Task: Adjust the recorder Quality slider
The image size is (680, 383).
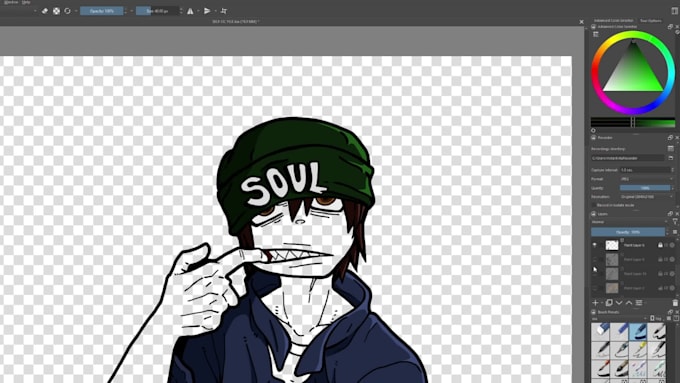Action: 645,188
